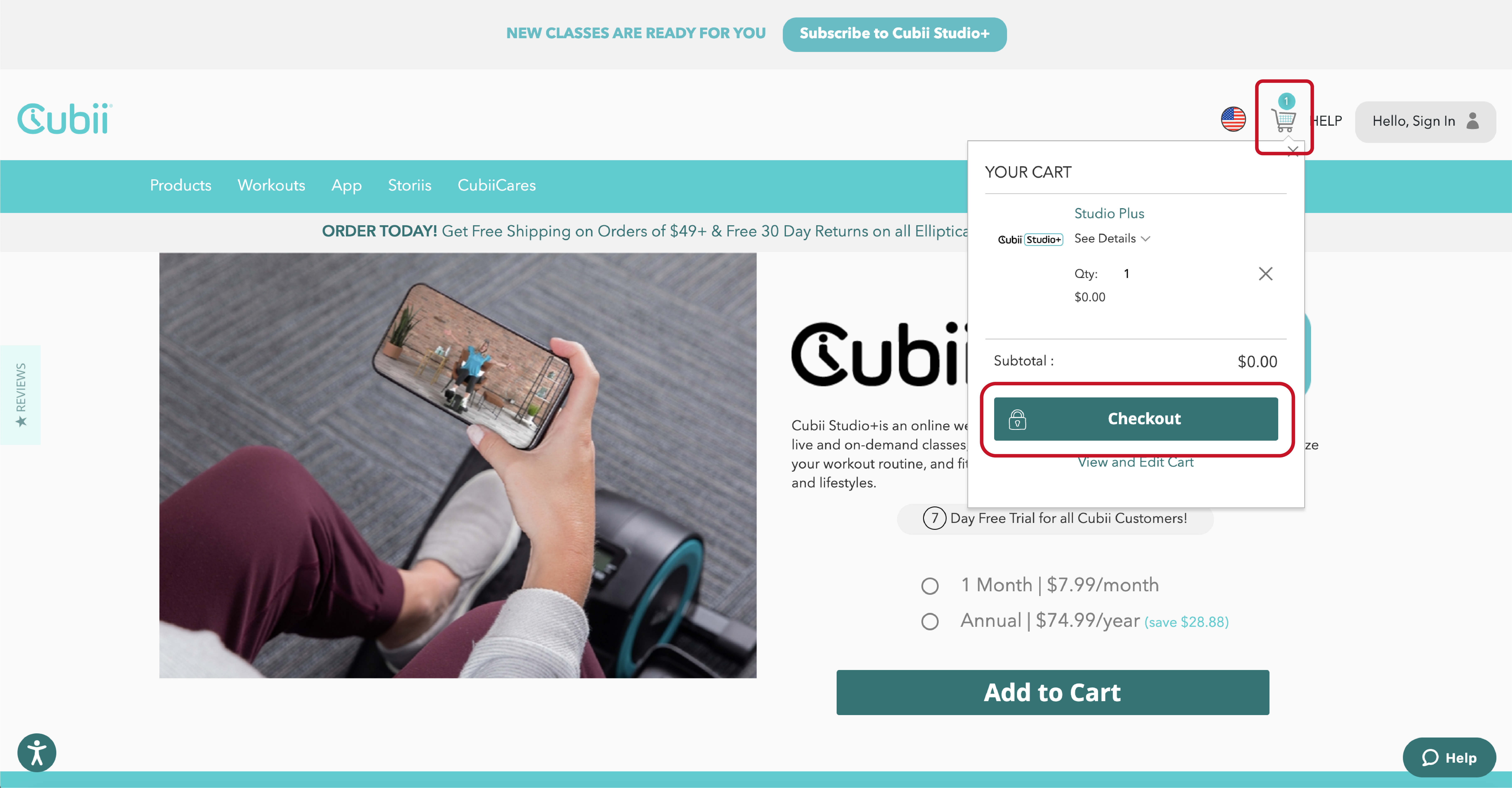
Task: Select the Annual $74.99/year option
Action: (x=930, y=621)
